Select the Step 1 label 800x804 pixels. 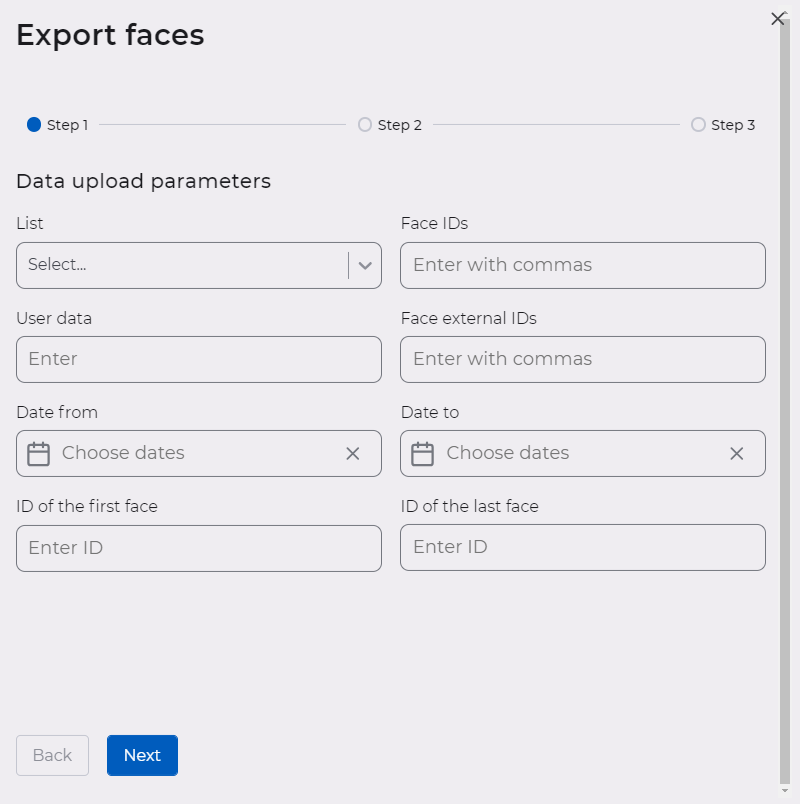67,124
